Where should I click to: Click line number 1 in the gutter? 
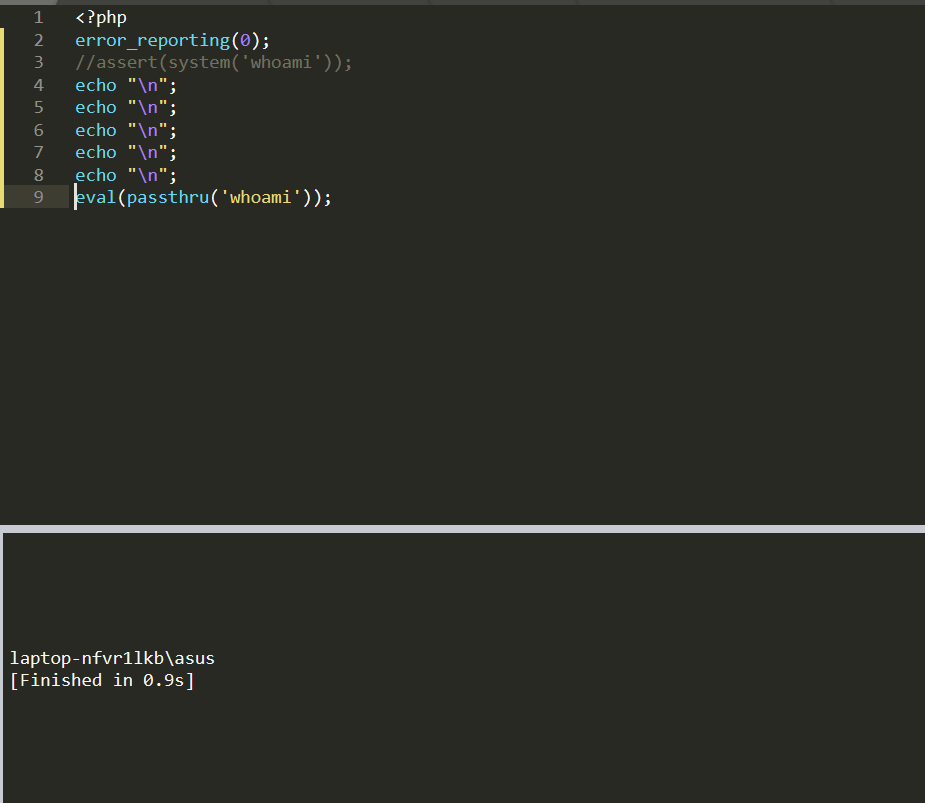click(x=38, y=17)
